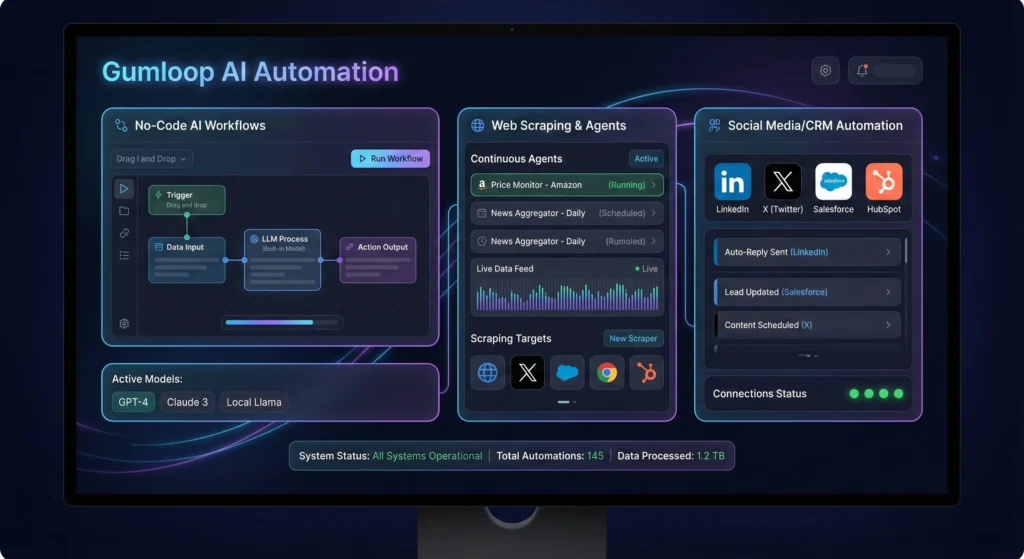Click first green Connections Status dot

[x=854, y=394]
